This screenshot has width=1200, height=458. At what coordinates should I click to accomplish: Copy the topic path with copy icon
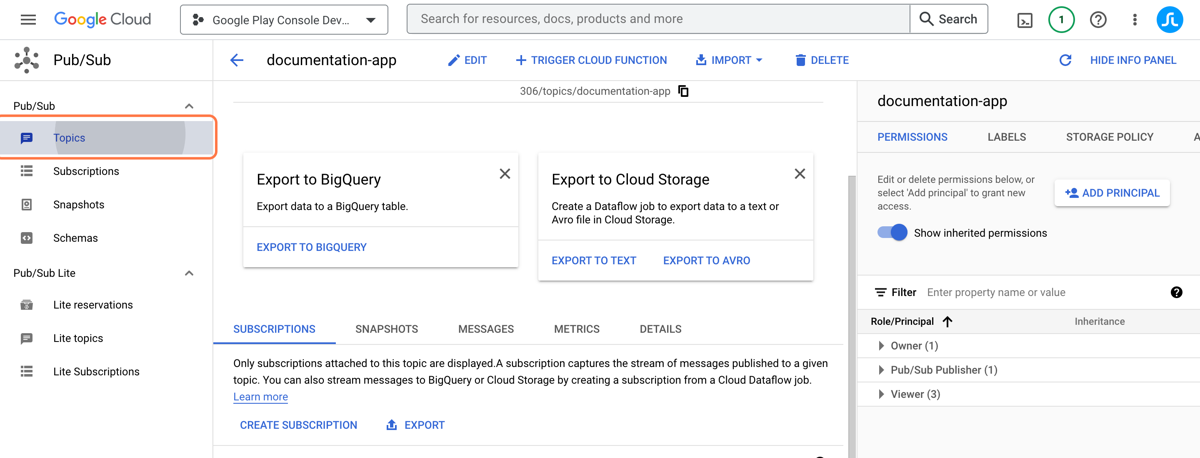pos(683,91)
